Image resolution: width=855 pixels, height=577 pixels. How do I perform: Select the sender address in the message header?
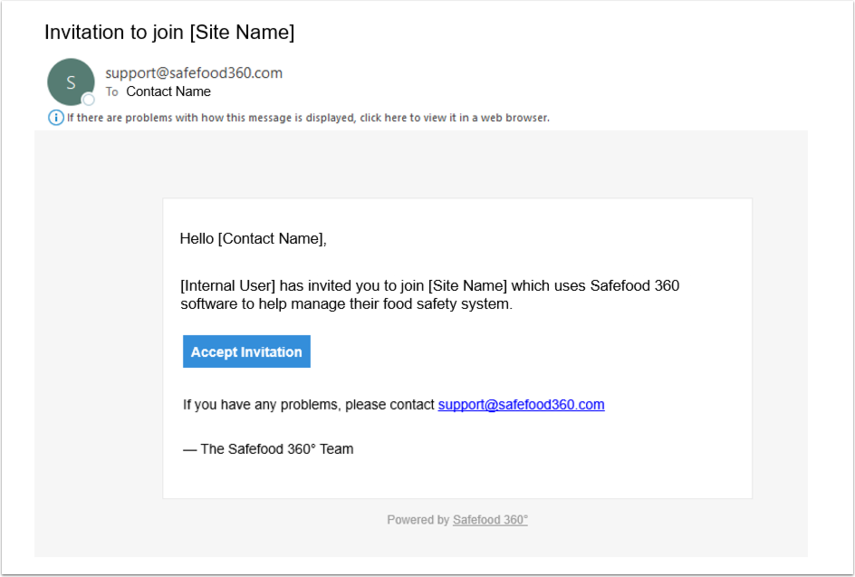[194, 72]
